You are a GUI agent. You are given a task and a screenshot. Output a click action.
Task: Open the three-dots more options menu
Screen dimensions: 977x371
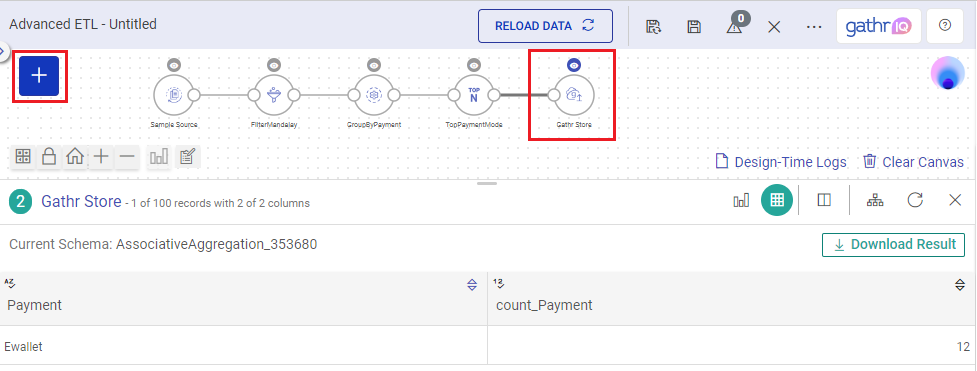coord(814,27)
